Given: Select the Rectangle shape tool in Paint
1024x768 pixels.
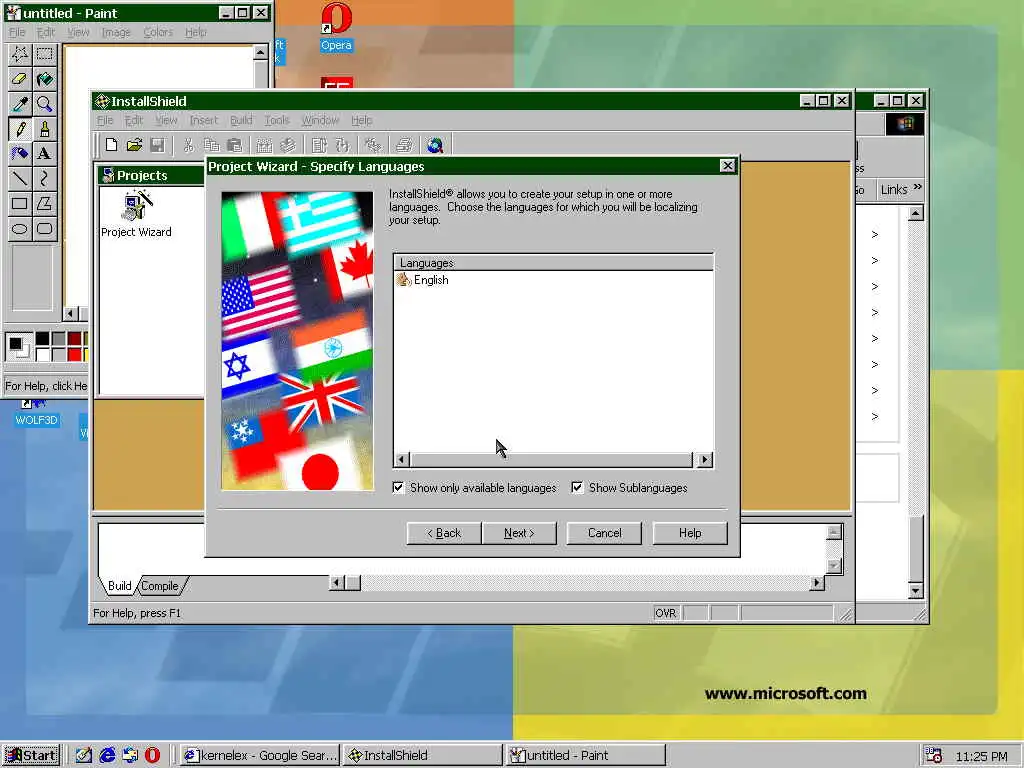Looking at the screenshot, I should tap(20, 203).
